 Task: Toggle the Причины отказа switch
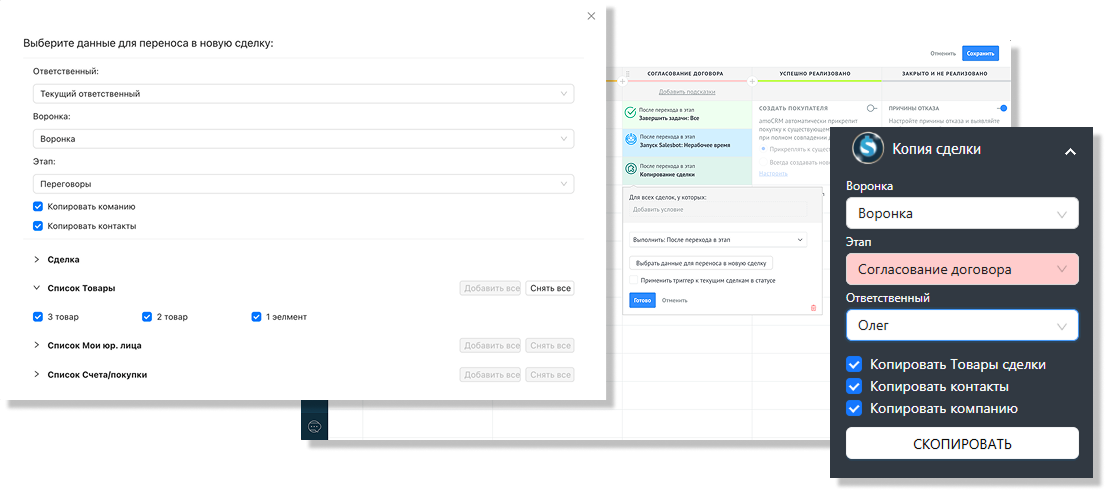1002,108
